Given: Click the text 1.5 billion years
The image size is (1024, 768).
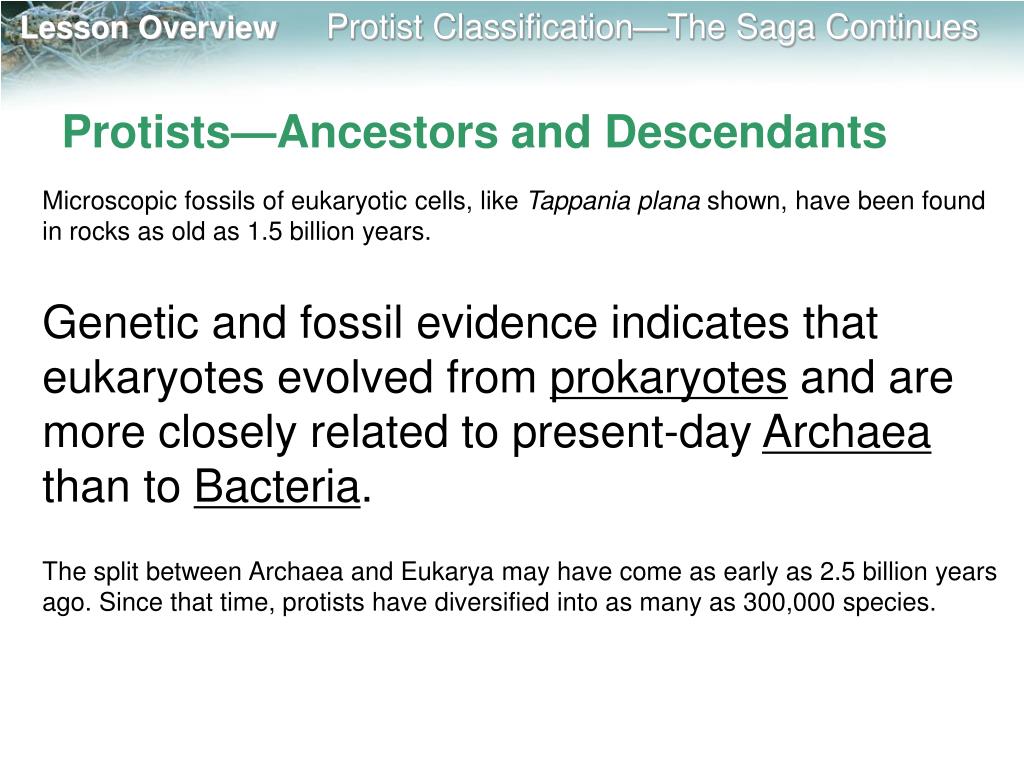Looking at the screenshot, I should point(338,232).
